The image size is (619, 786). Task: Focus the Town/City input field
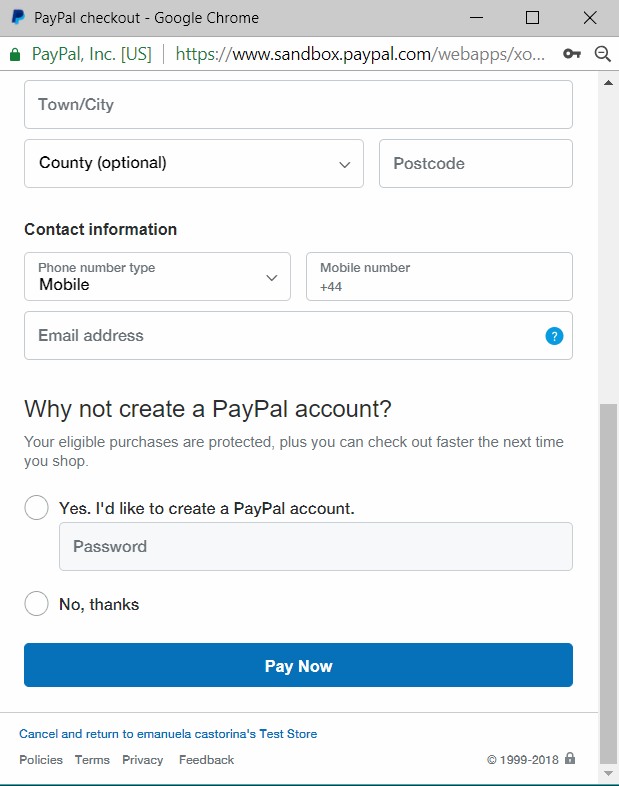tap(298, 105)
